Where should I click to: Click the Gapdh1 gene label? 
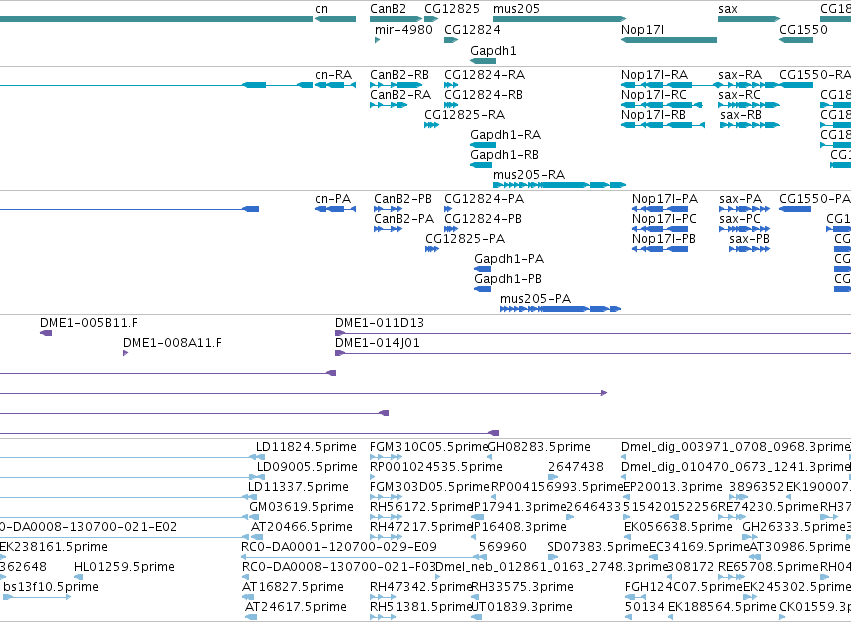tap(493, 50)
